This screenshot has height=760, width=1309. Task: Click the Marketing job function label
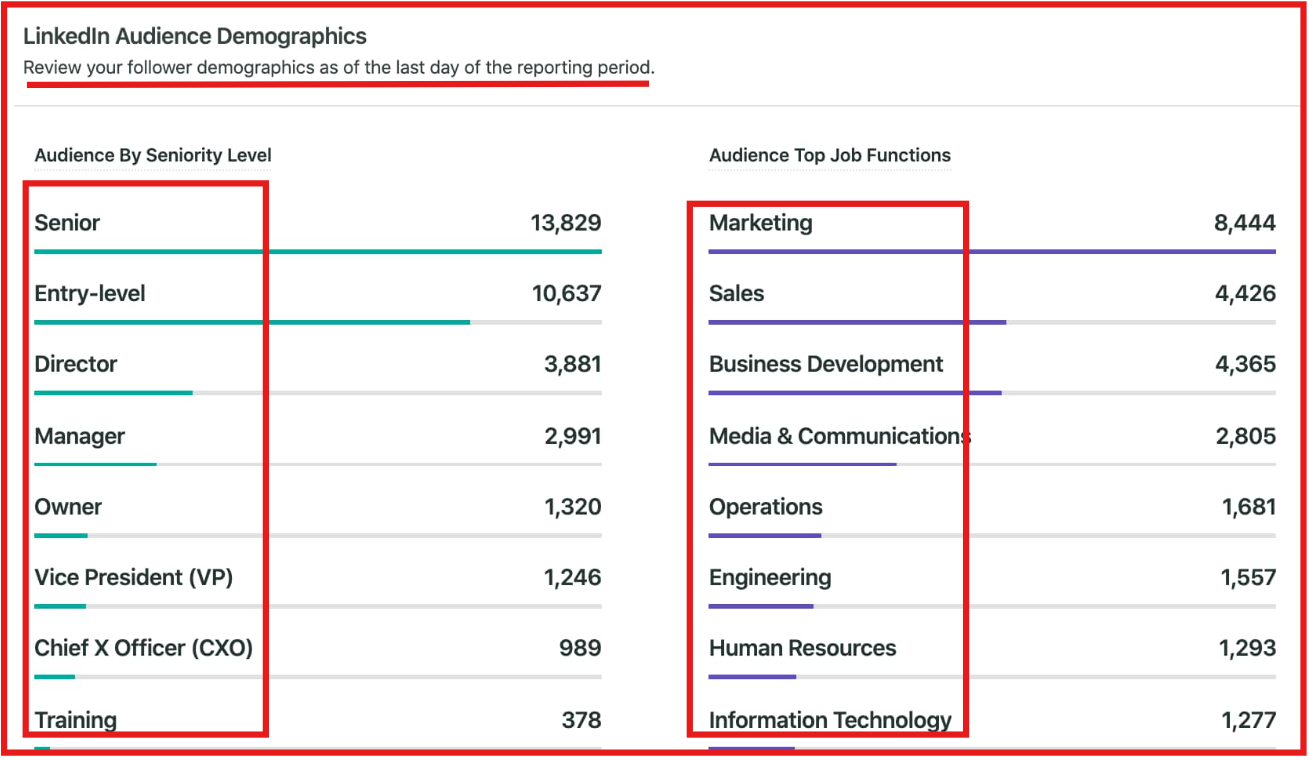point(761,223)
